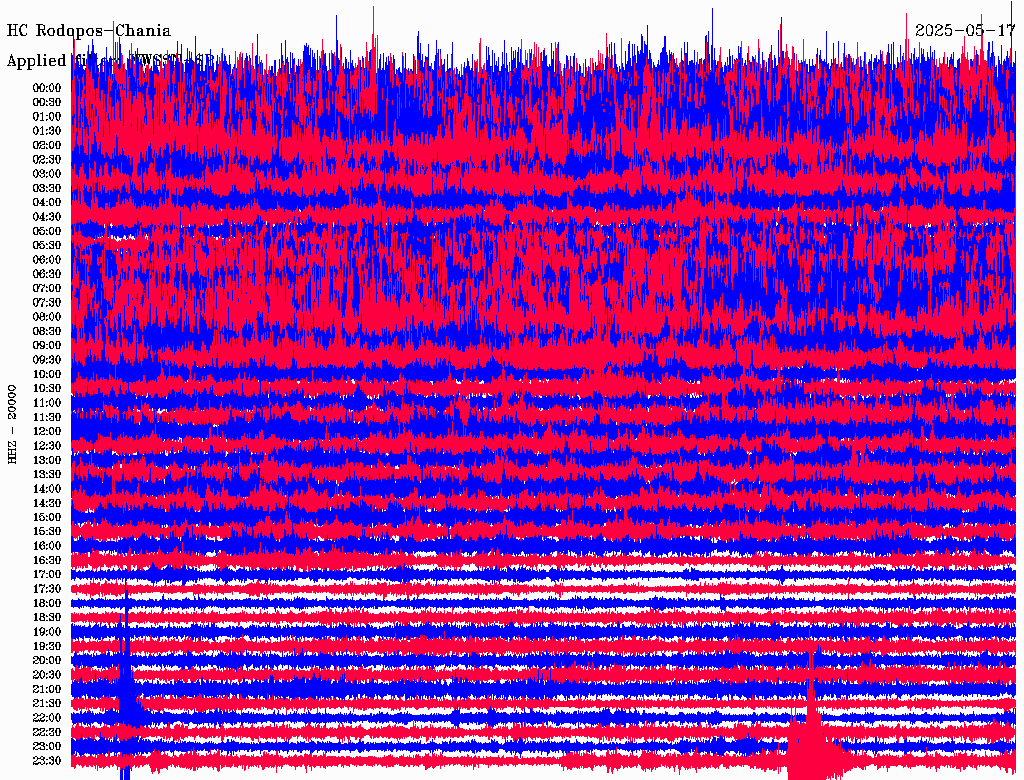This screenshot has height=780, width=1024.
Task: Select the 23:30 time label
Action: tap(47, 761)
